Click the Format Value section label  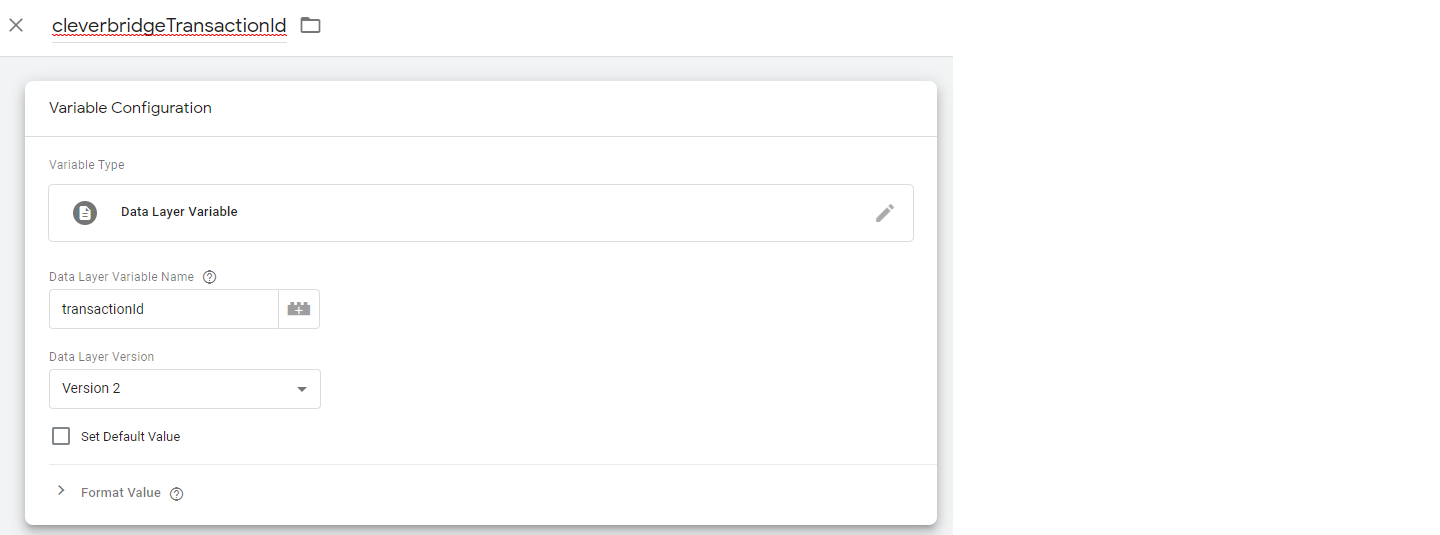(x=120, y=493)
